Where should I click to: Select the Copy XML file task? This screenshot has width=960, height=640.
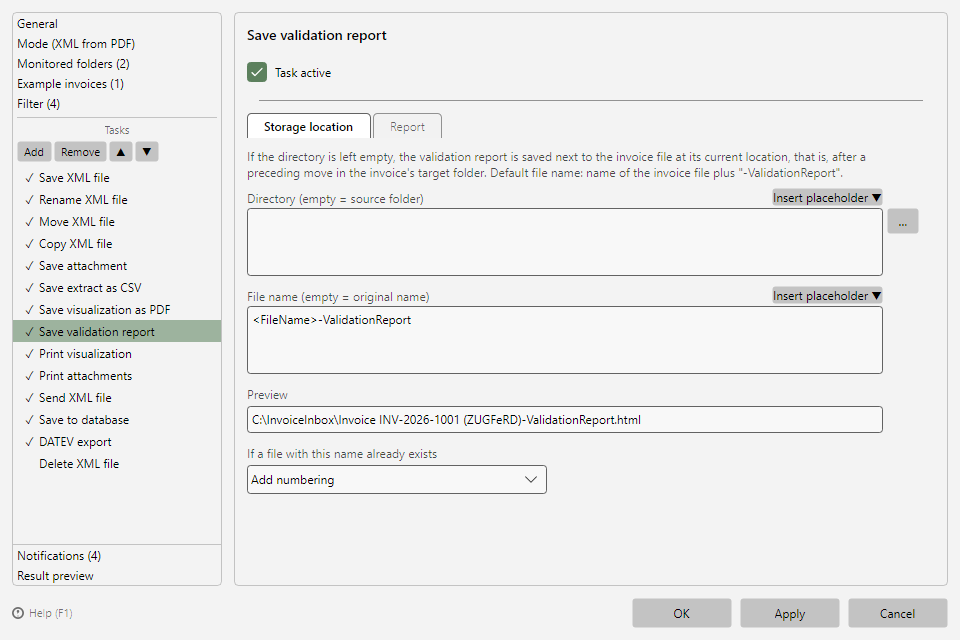[x=116, y=244]
